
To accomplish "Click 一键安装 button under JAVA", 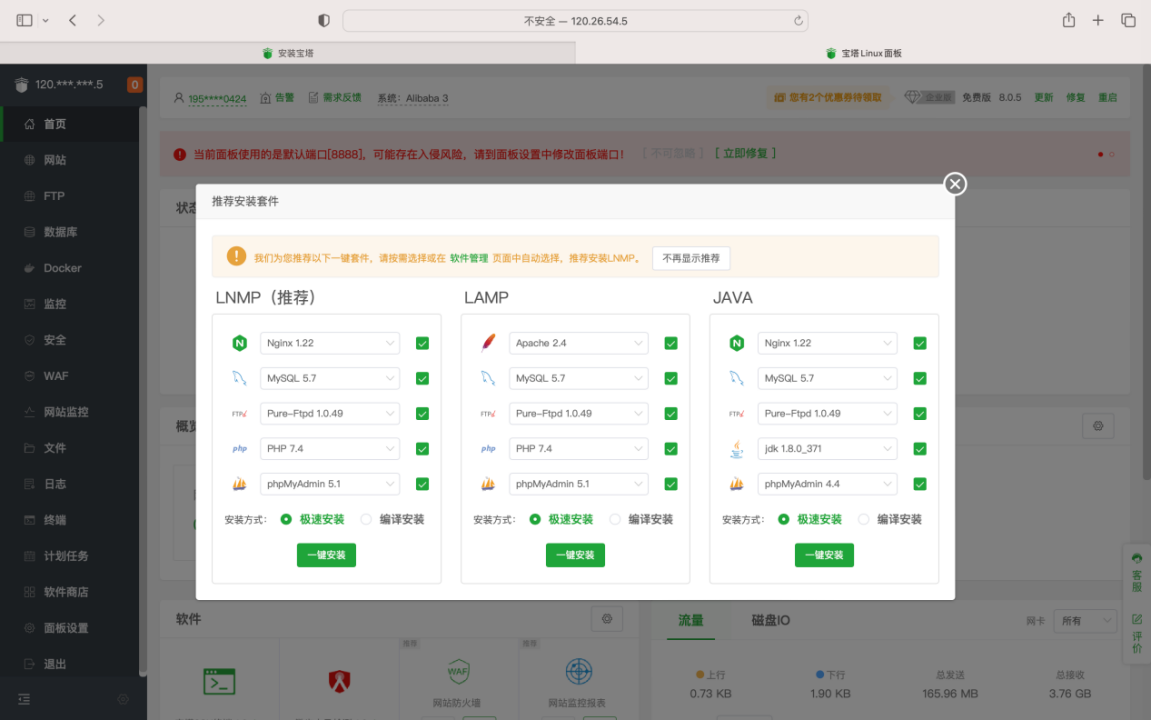I will tap(824, 555).
